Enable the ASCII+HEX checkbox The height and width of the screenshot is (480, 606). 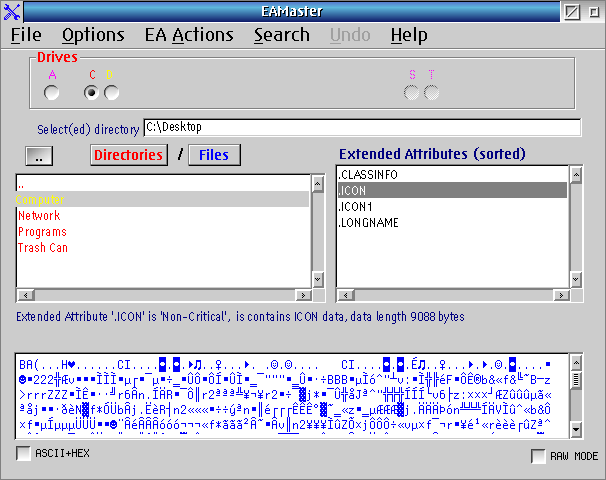23,453
